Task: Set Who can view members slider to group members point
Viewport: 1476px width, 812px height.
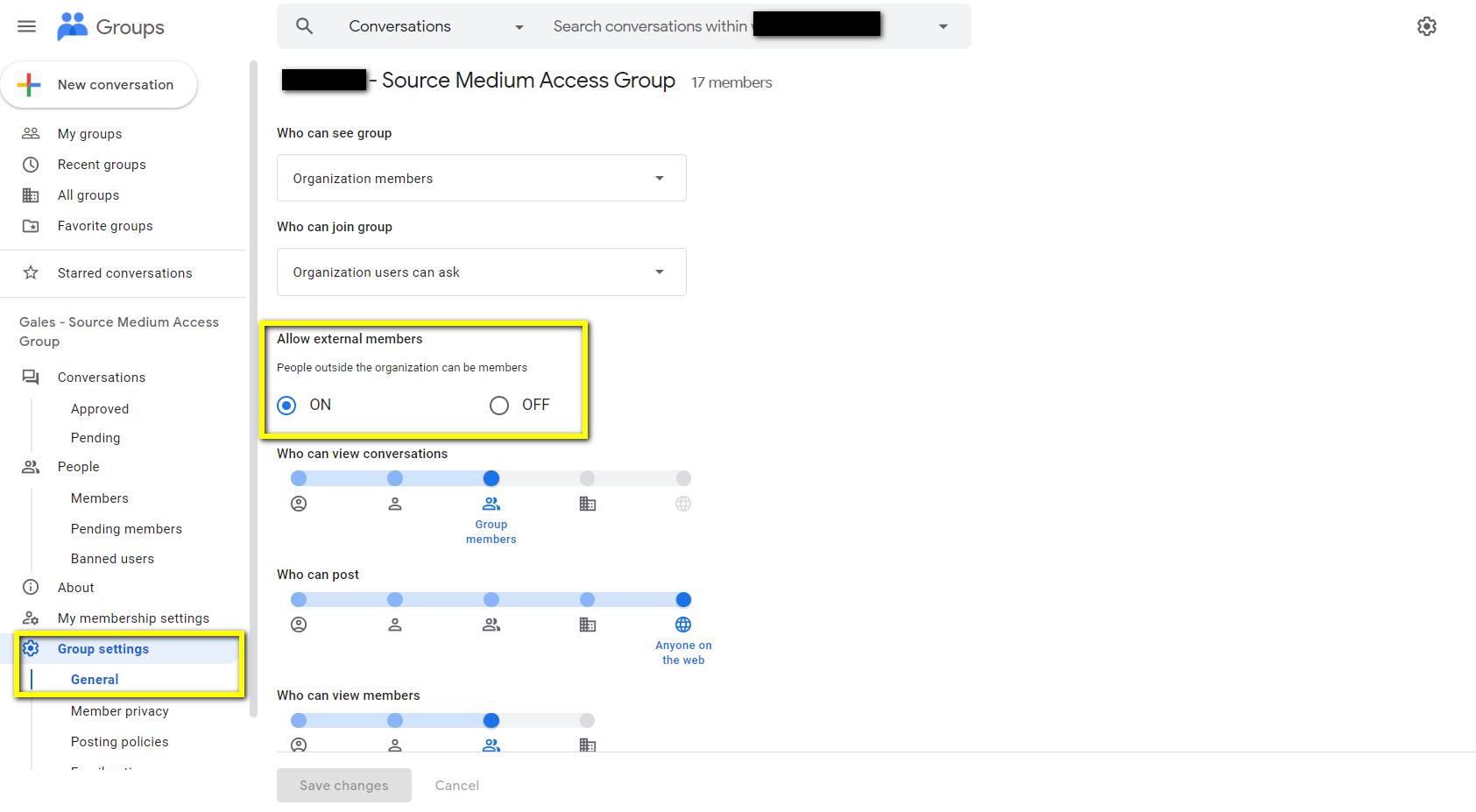Action: (491, 720)
